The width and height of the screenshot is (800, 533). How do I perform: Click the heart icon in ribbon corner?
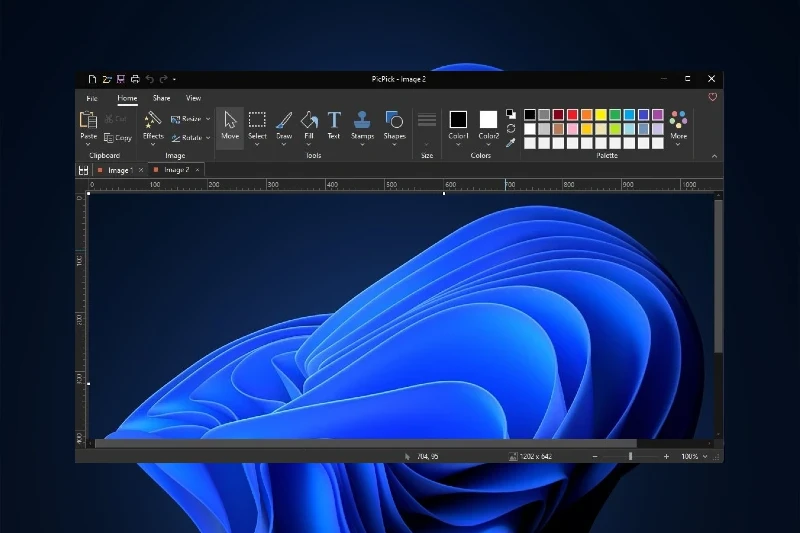(x=712, y=98)
